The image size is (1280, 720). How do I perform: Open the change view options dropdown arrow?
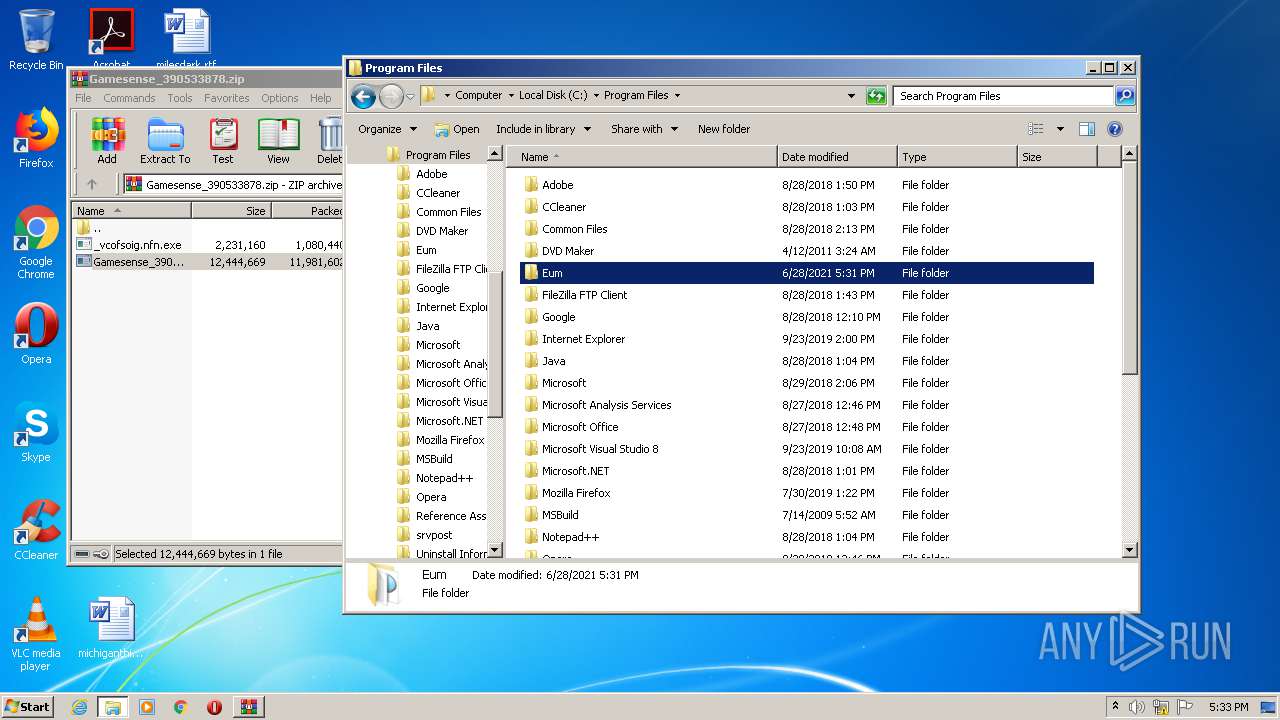[x=1060, y=129]
